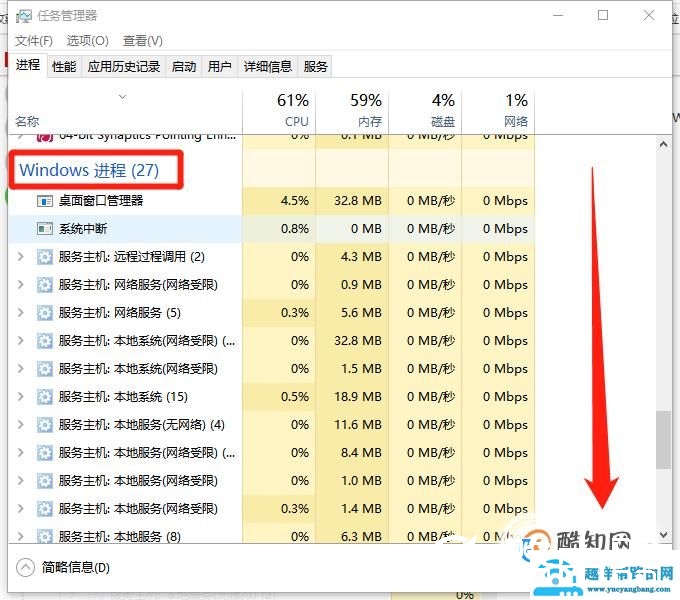Click the 11.6 MB memory value
The height and width of the screenshot is (600, 680).
point(358,424)
